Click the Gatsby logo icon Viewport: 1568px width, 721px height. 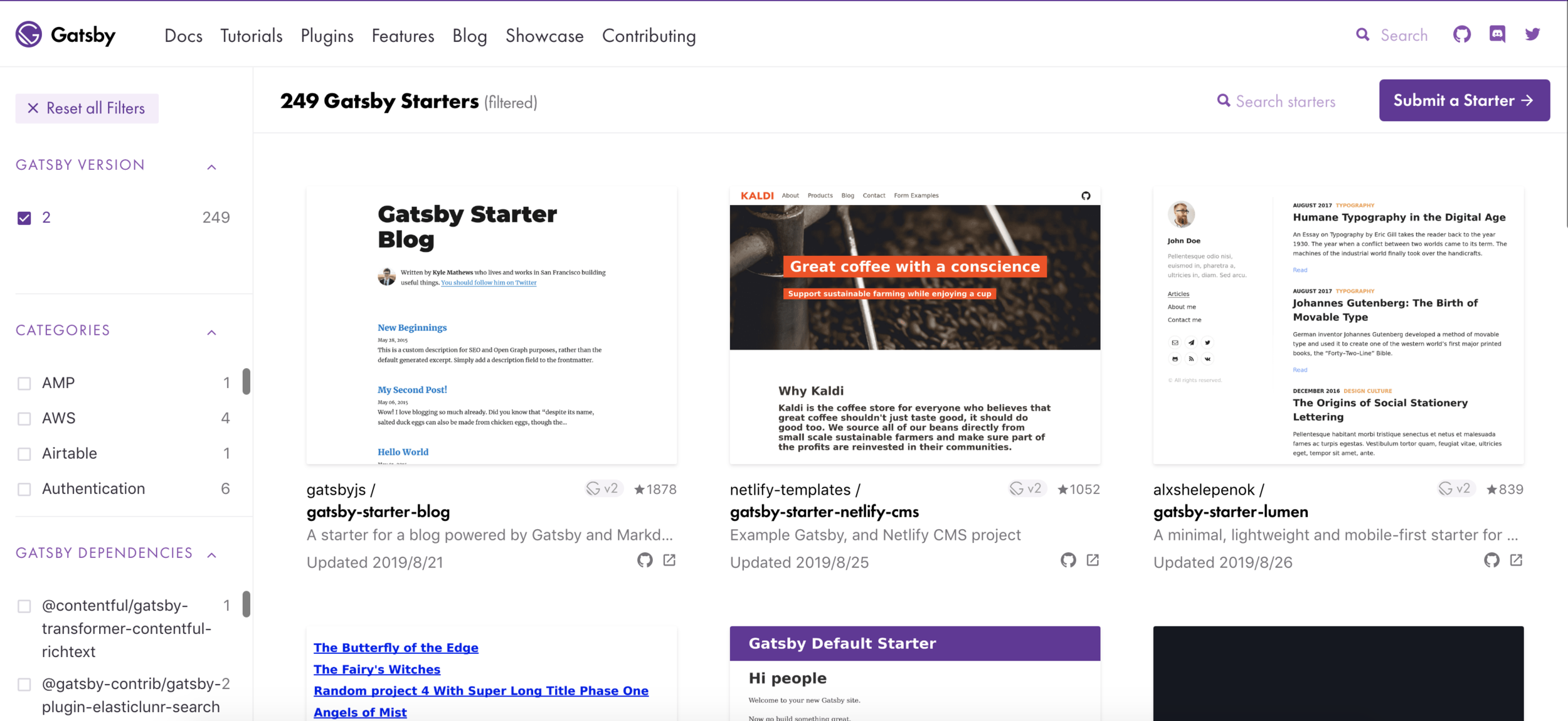point(29,34)
